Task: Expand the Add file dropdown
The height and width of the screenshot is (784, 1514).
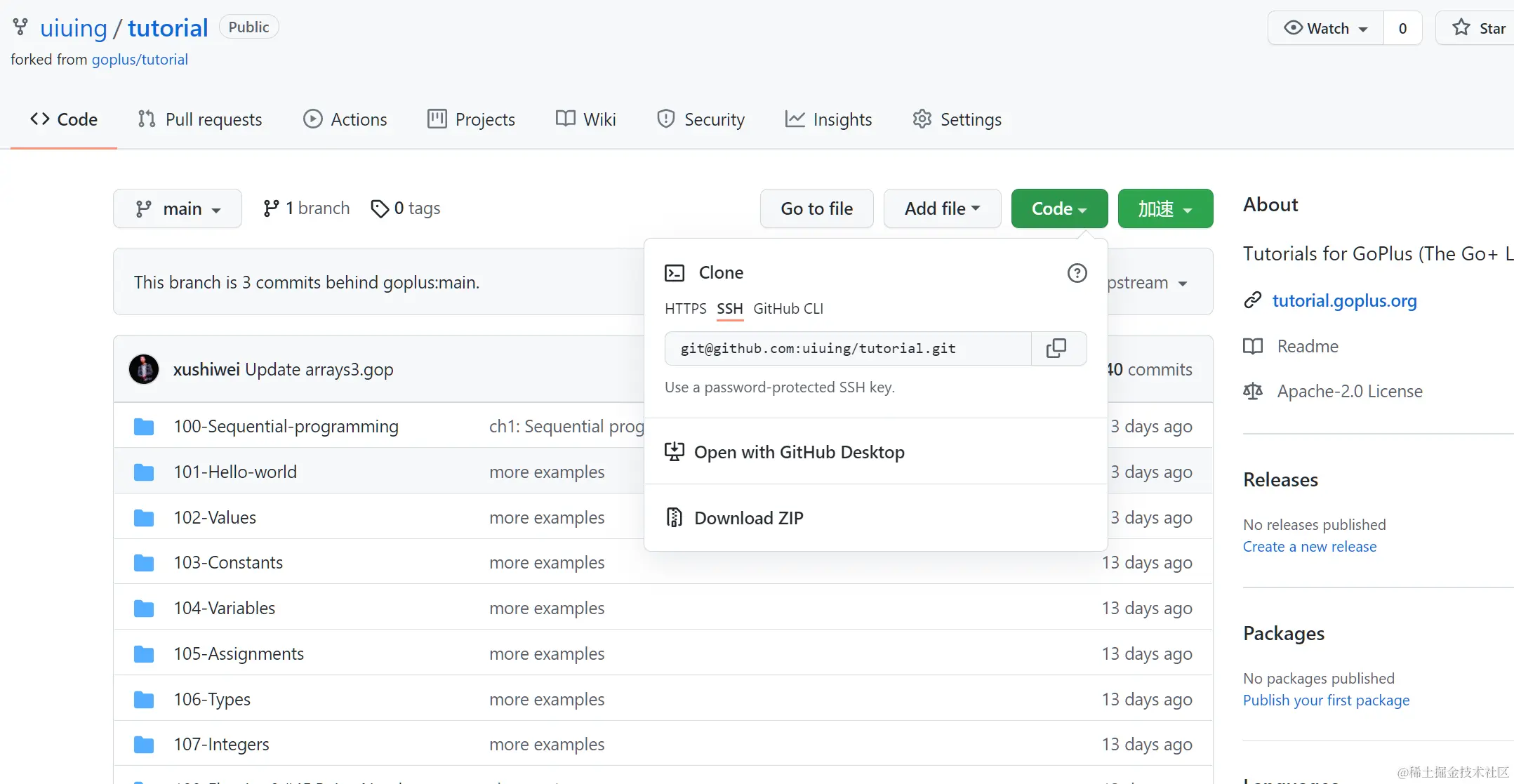Action: coord(942,208)
